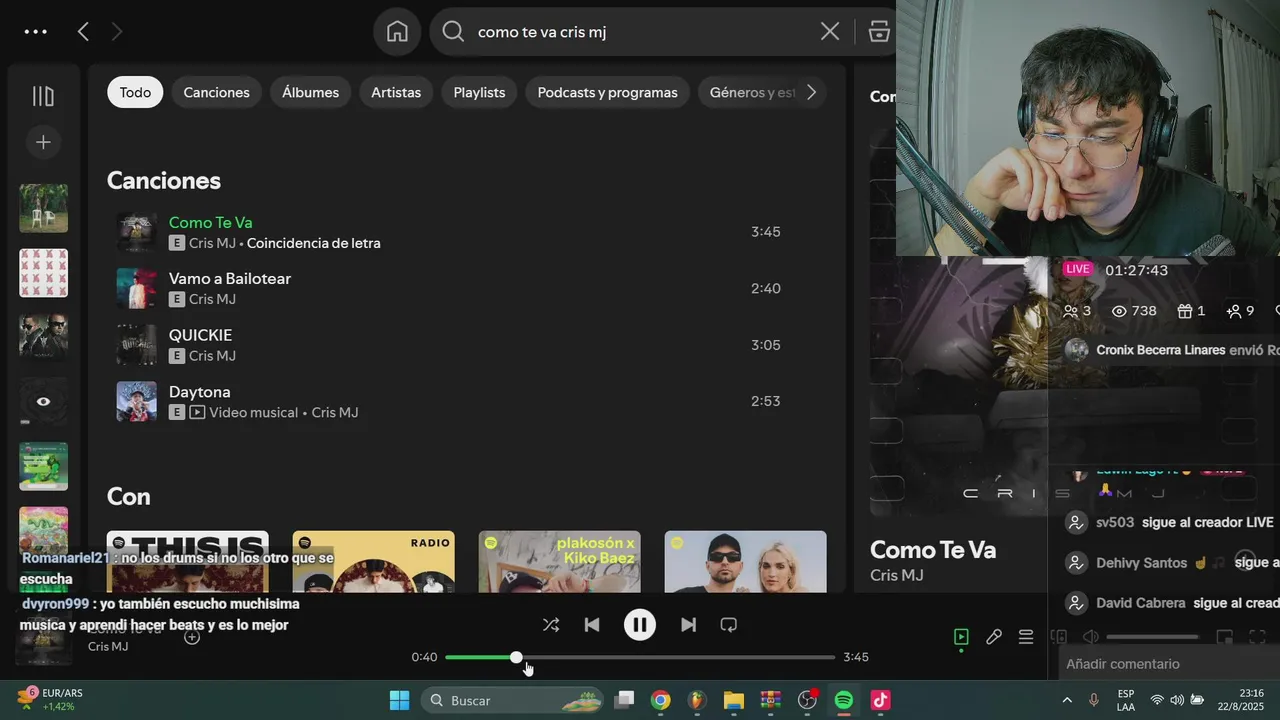Open File Explorer from the taskbar

click(734, 700)
